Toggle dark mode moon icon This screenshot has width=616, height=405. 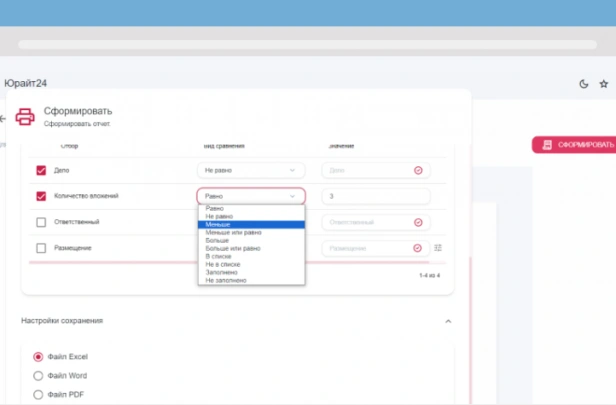click(x=584, y=84)
